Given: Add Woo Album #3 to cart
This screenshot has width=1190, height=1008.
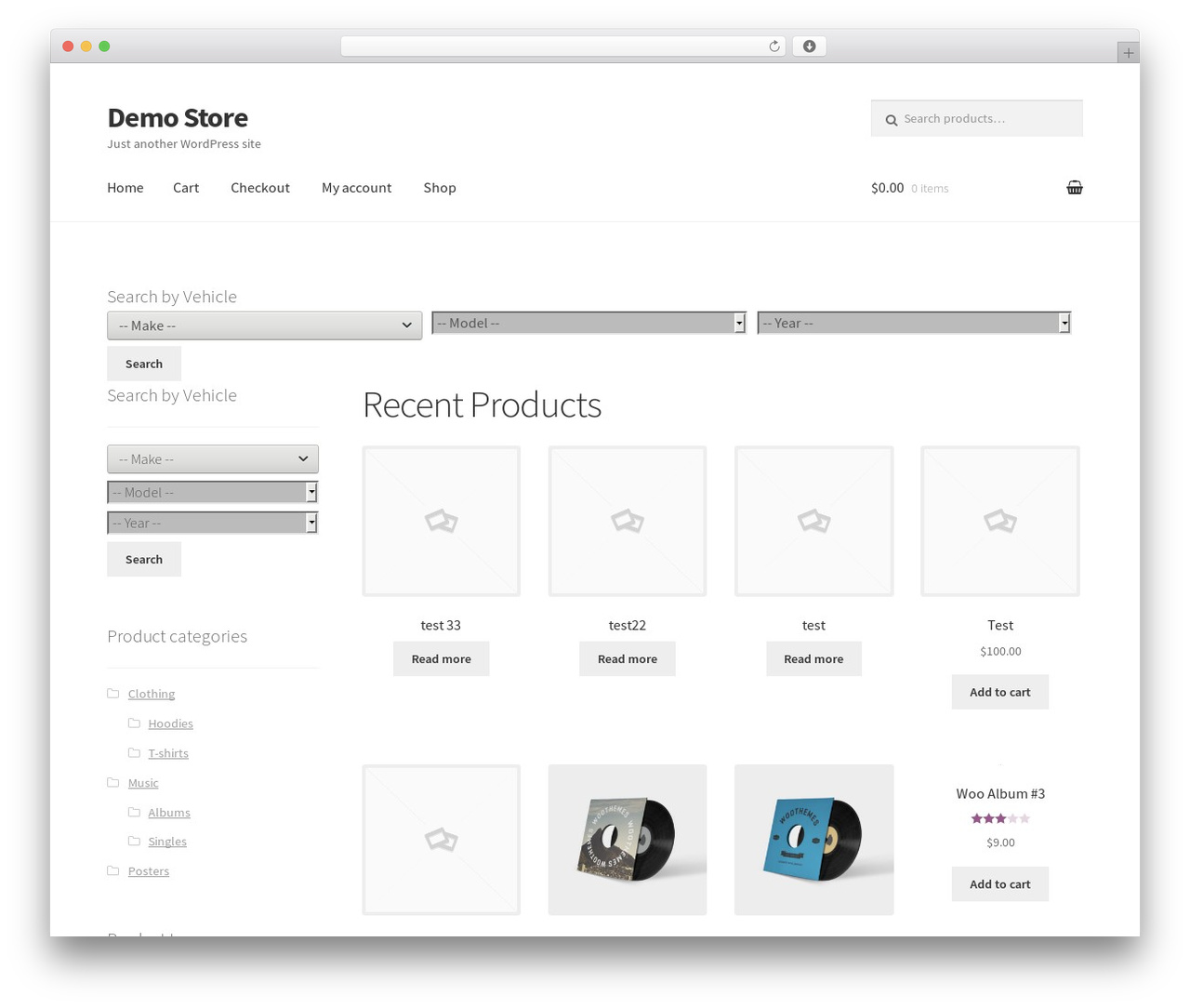Looking at the screenshot, I should pos(1000,884).
